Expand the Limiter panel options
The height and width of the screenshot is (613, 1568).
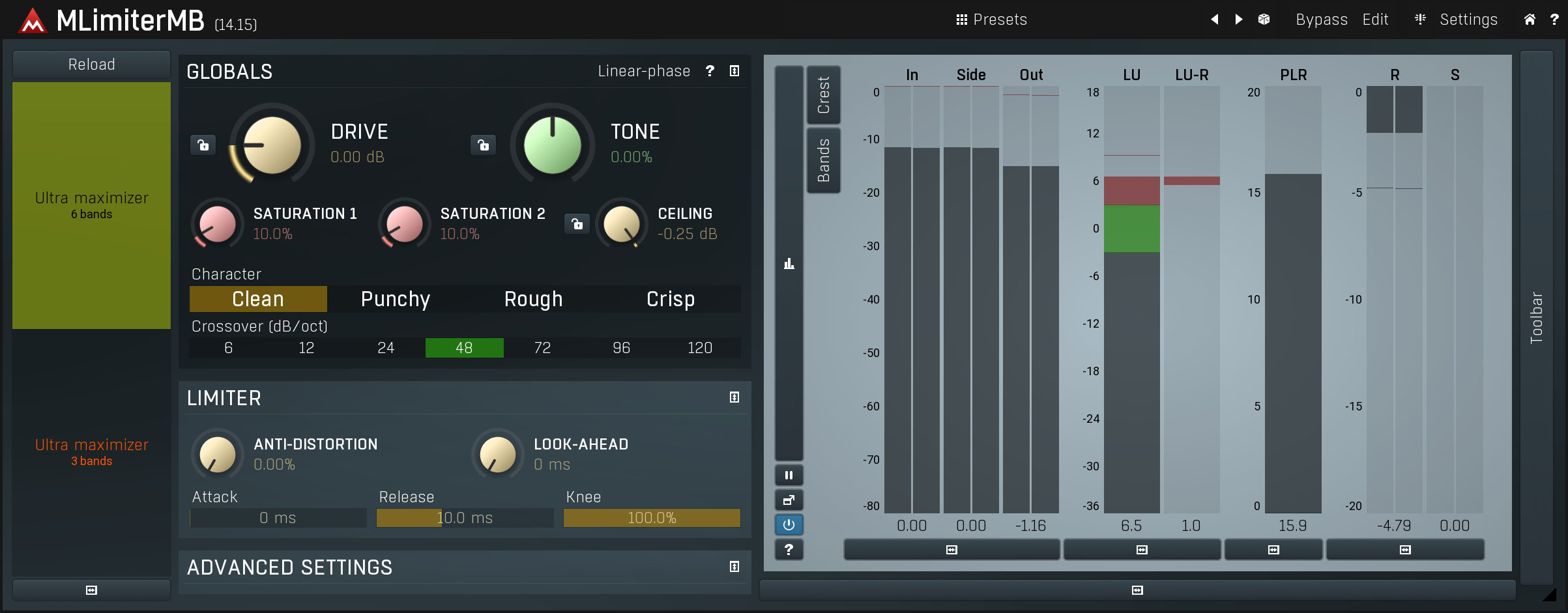[734, 397]
